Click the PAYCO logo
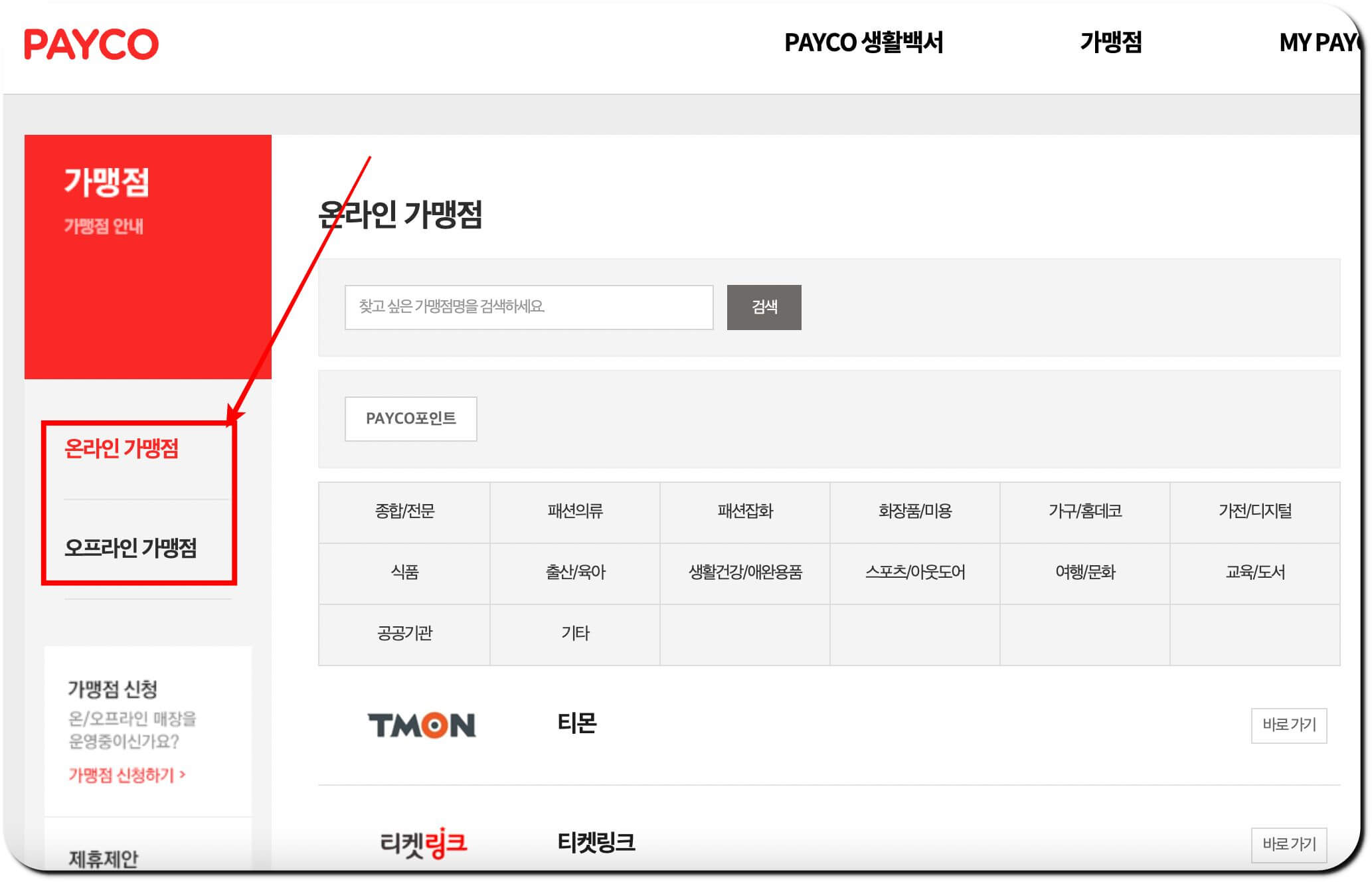Viewport: 1372px width, 882px height. click(92, 44)
